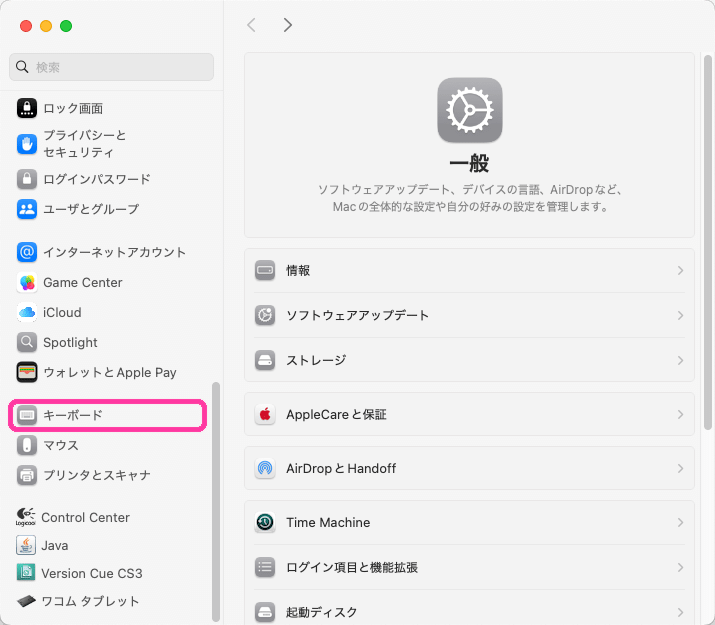Click the ロック画面 lock icon in sidebar
This screenshot has width=715, height=625.
pyautogui.click(x=27, y=108)
